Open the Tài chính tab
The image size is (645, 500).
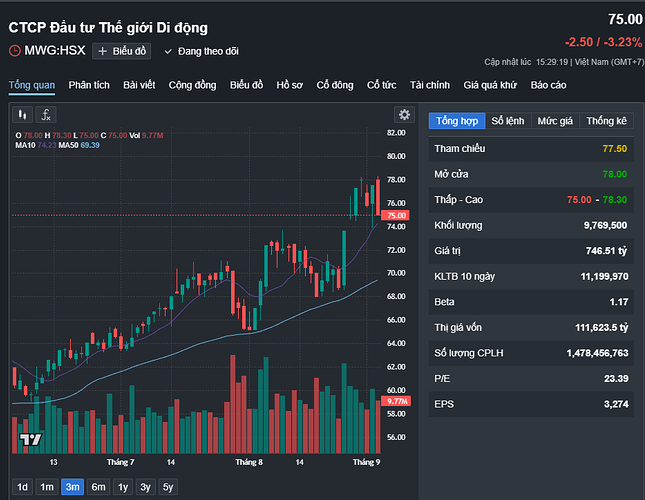(430, 85)
